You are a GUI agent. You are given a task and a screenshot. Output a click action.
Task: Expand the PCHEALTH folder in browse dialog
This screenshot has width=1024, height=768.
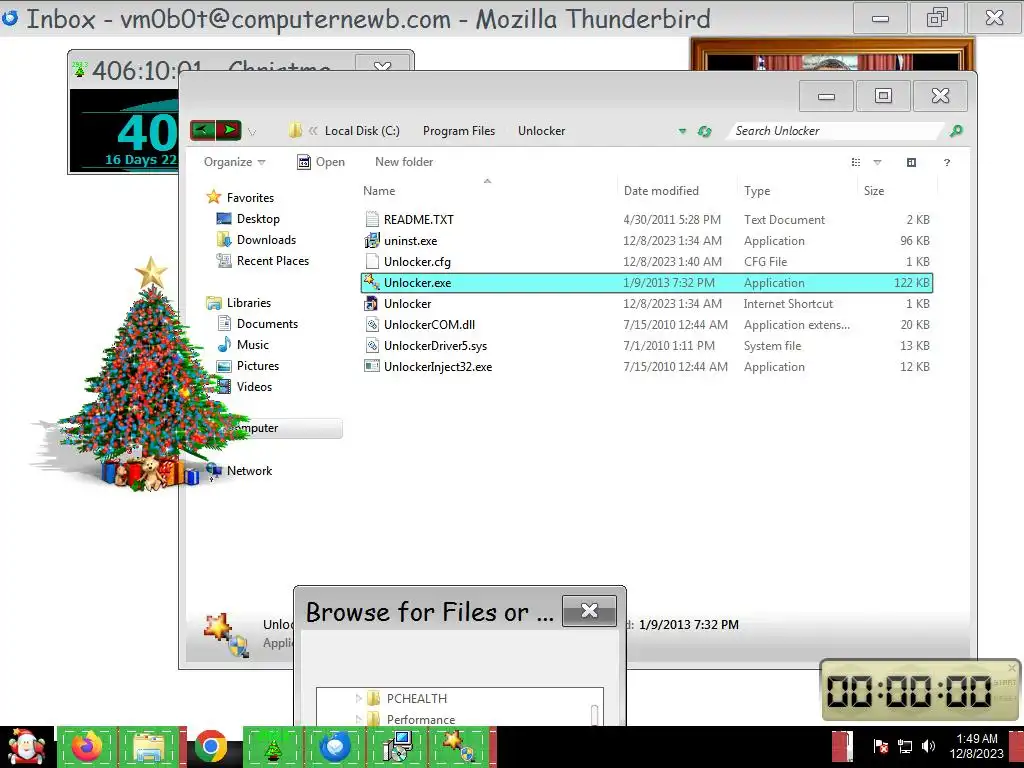tap(358, 698)
